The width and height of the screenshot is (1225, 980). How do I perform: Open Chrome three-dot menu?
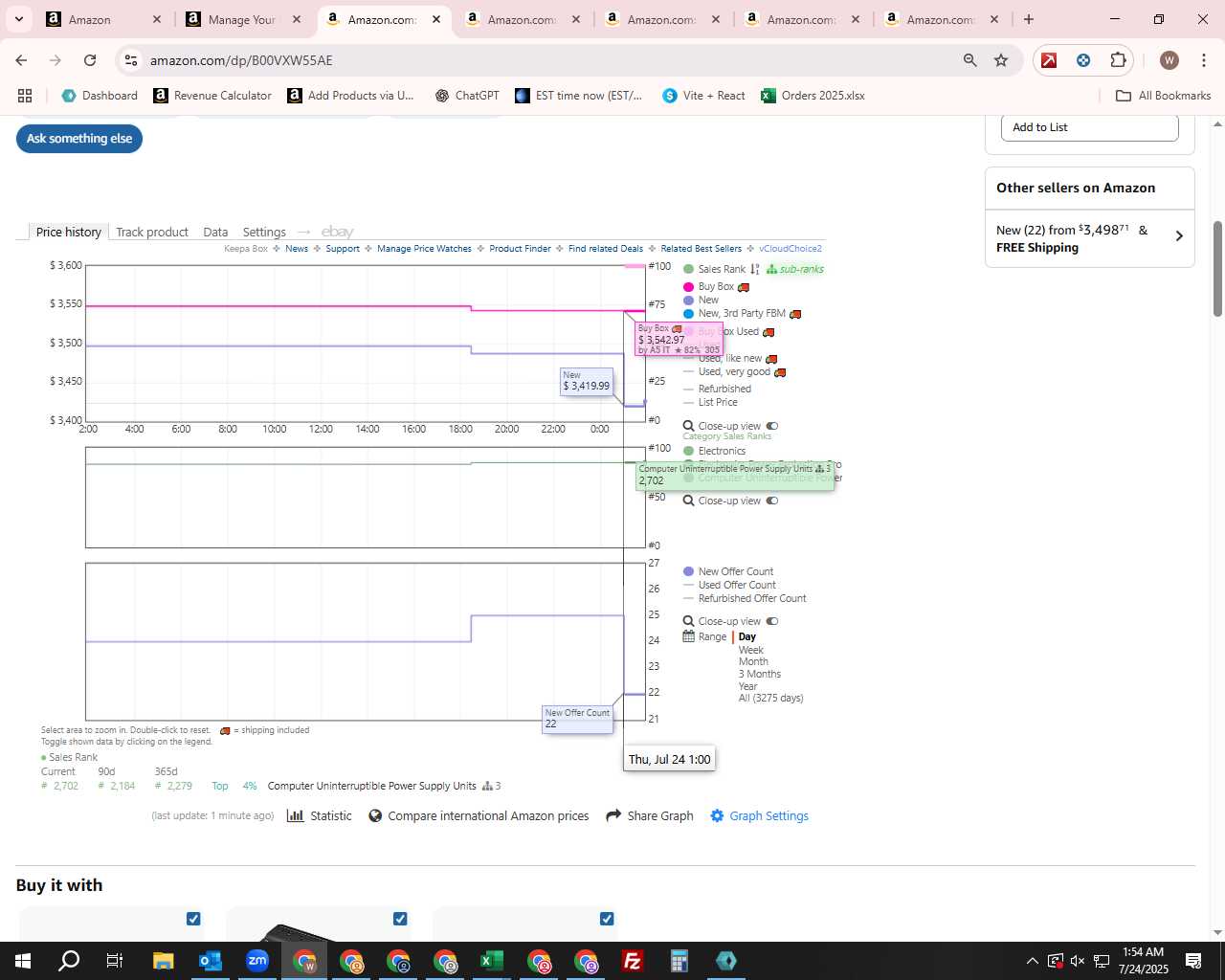pyautogui.click(x=1204, y=60)
